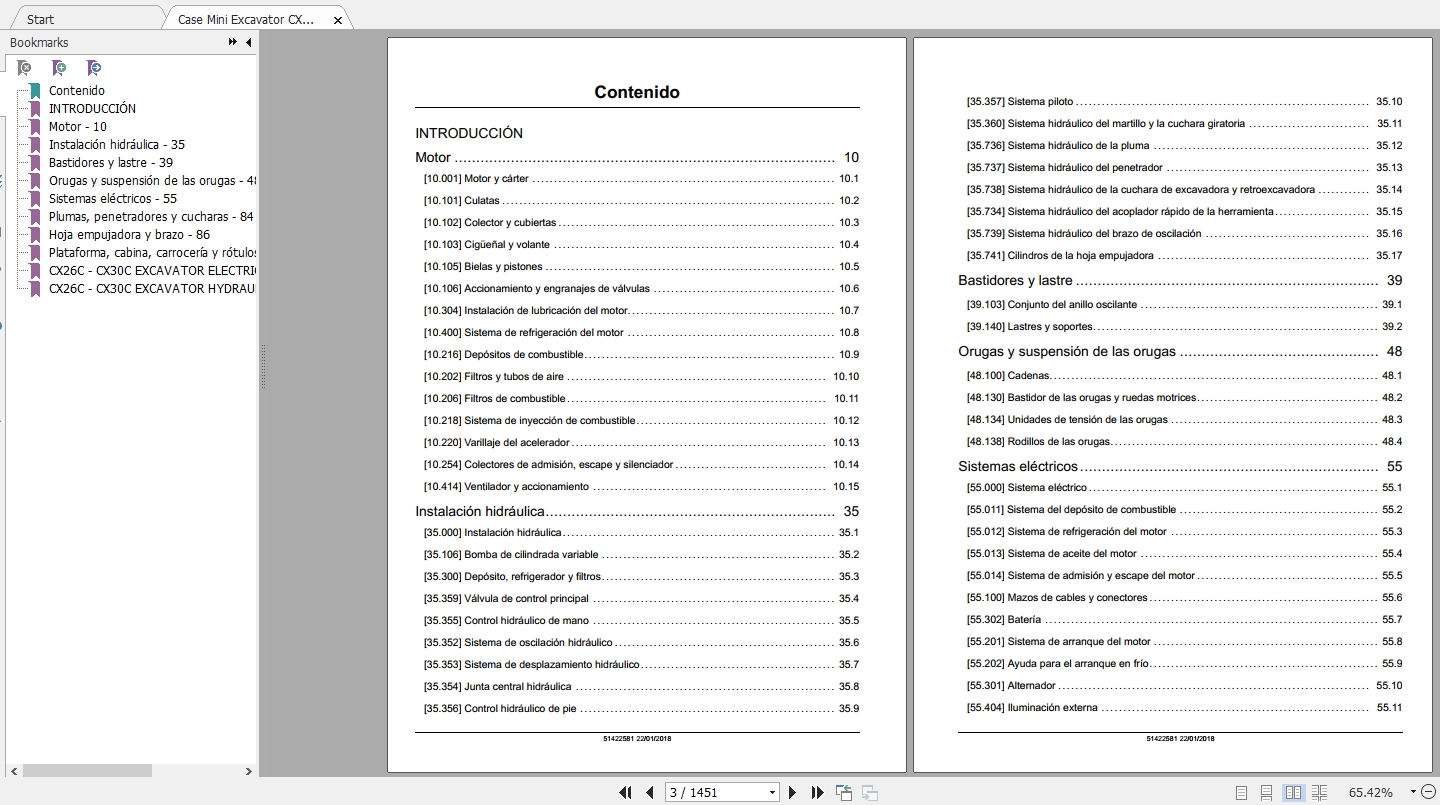Switch to continuous scrolling page view
The width and height of the screenshot is (1440, 805).
coord(1266,792)
